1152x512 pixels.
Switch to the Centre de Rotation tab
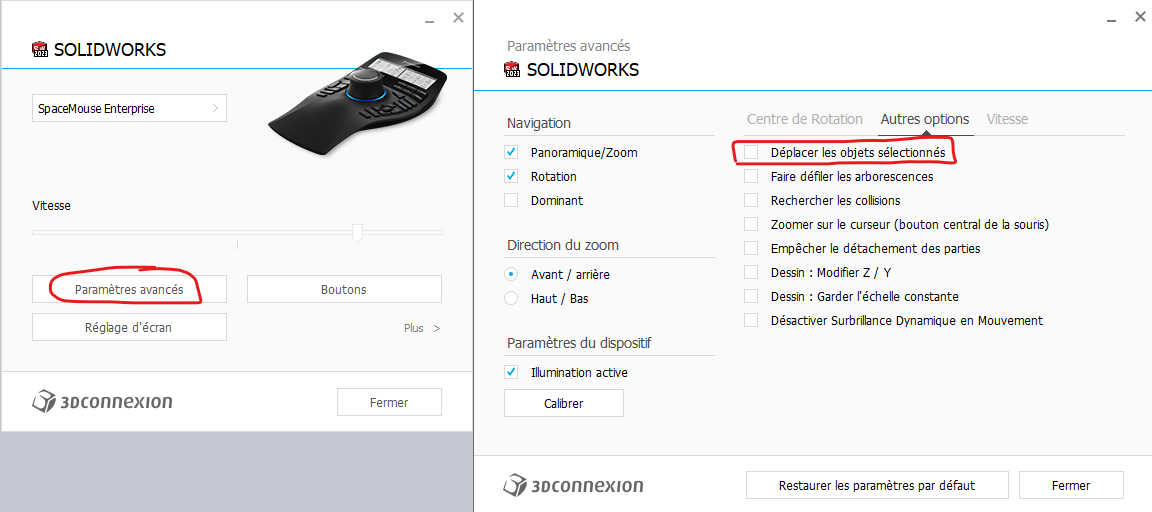coord(804,119)
